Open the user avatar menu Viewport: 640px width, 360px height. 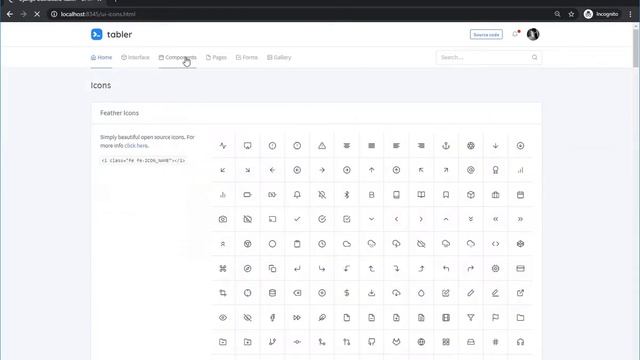click(533, 34)
